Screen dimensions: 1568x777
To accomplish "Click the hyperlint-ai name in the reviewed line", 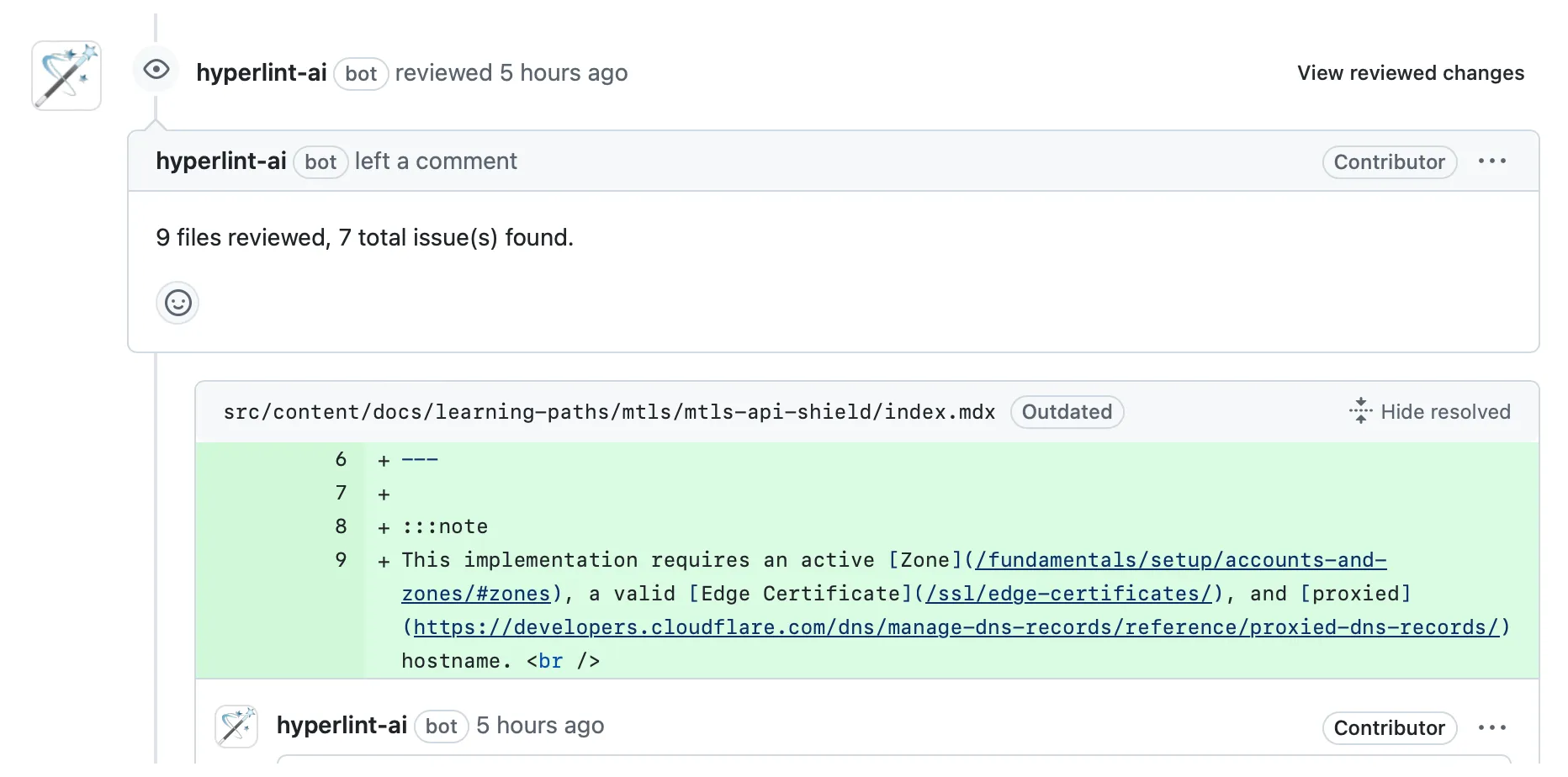I will tap(261, 73).
